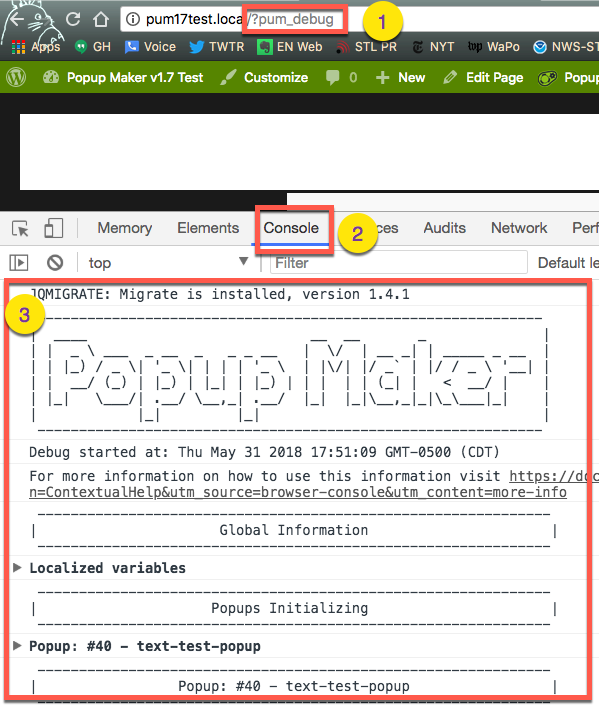Clear the console with the block icon
The width and height of the screenshot is (599, 707).
(x=55, y=263)
